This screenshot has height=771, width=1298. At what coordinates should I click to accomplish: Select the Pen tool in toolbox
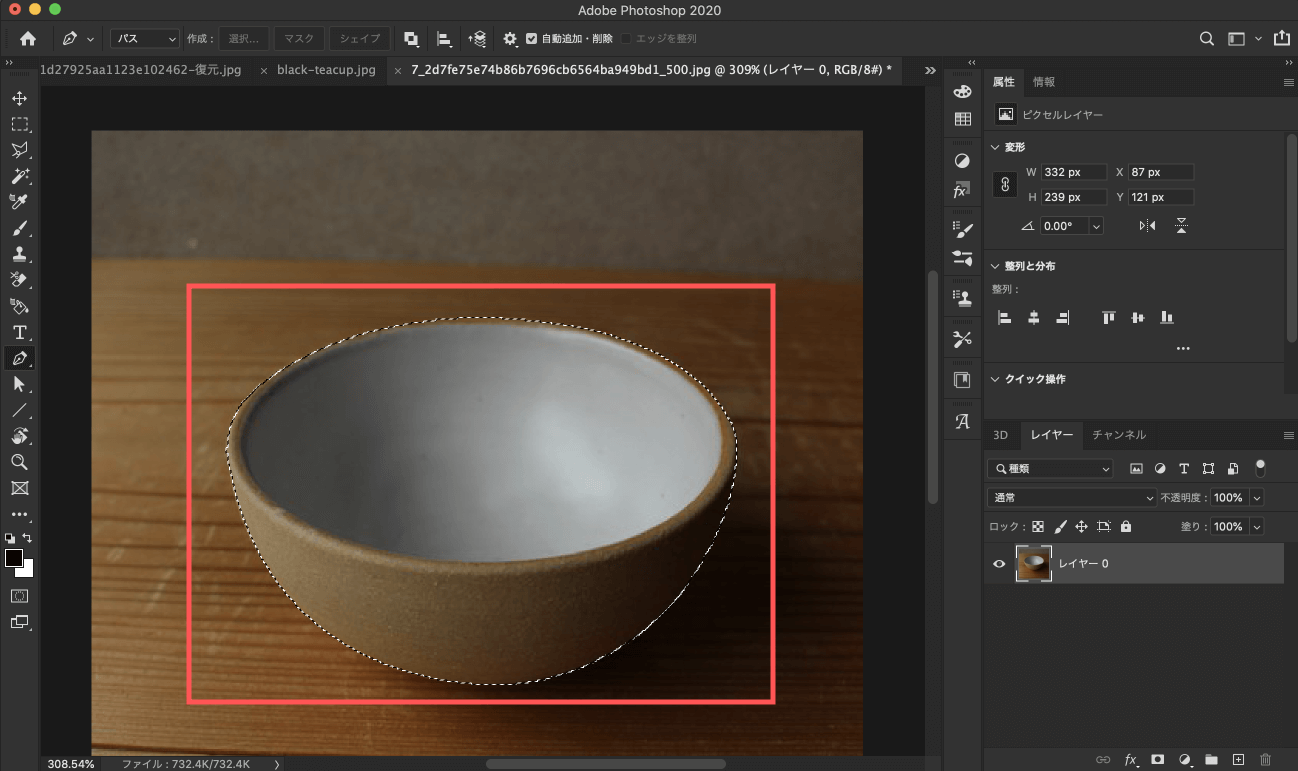tap(19, 358)
